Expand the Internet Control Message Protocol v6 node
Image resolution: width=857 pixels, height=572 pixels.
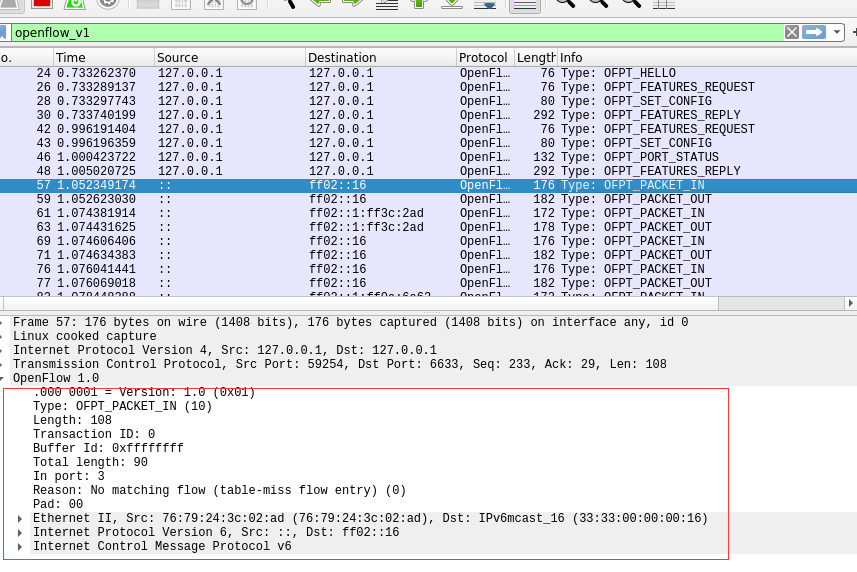click(x=20, y=546)
